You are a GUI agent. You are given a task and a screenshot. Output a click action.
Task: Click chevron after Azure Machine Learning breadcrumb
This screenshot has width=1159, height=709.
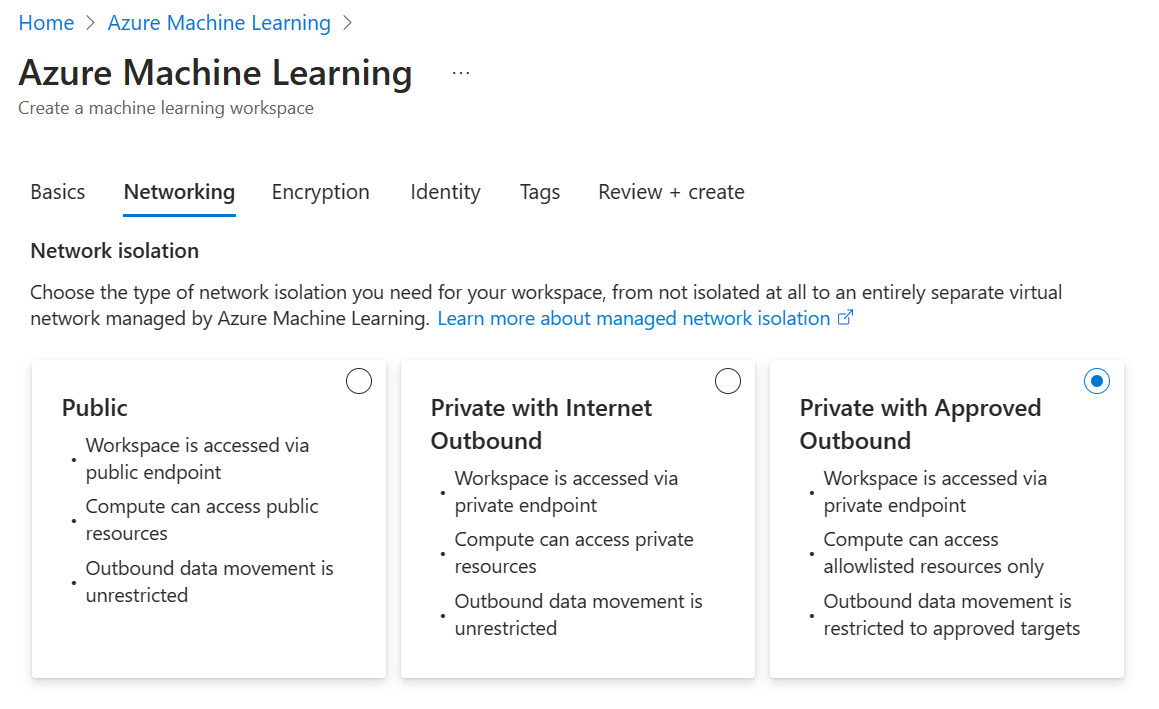coord(347,23)
